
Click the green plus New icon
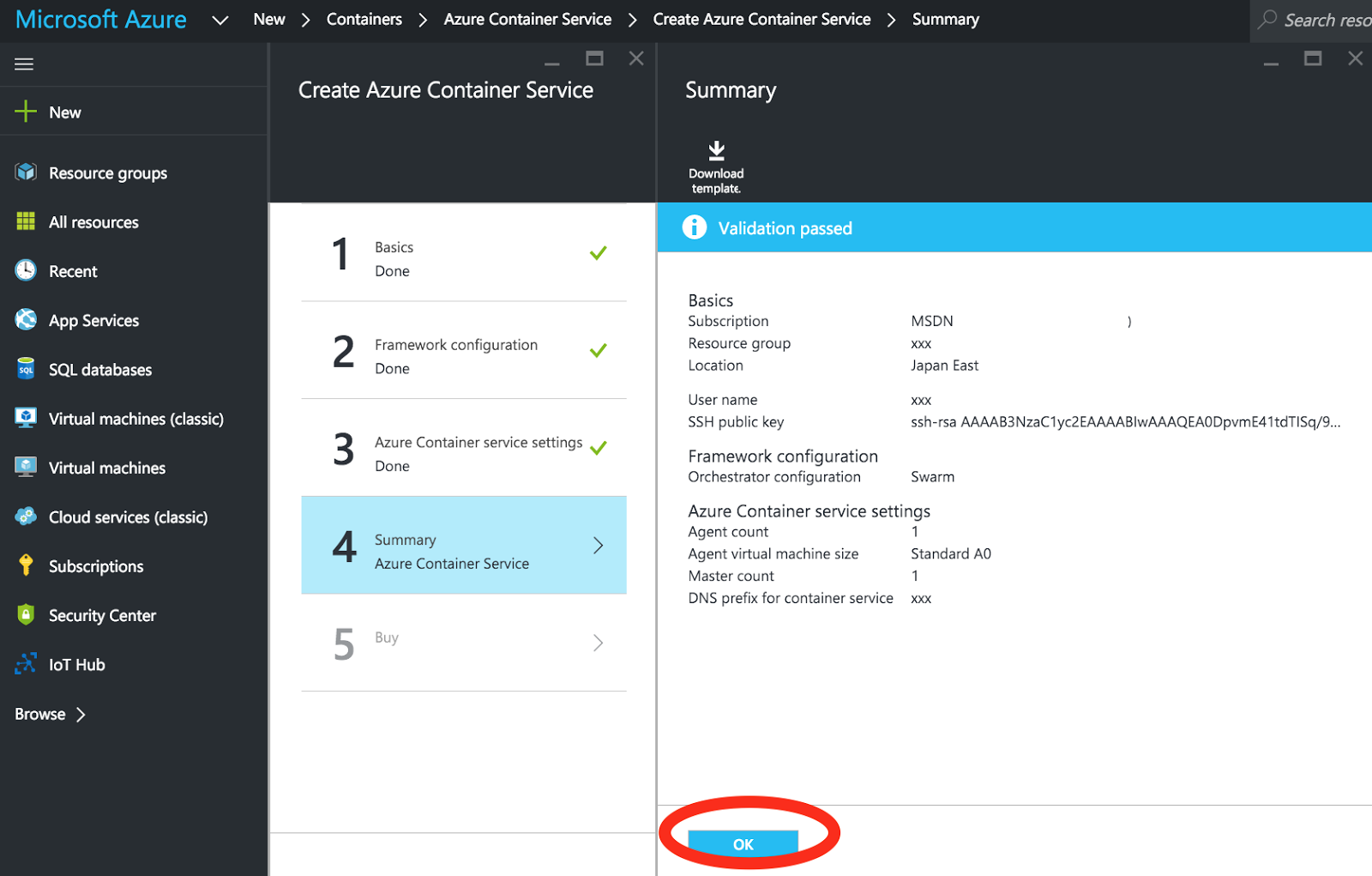coord(26,112)
